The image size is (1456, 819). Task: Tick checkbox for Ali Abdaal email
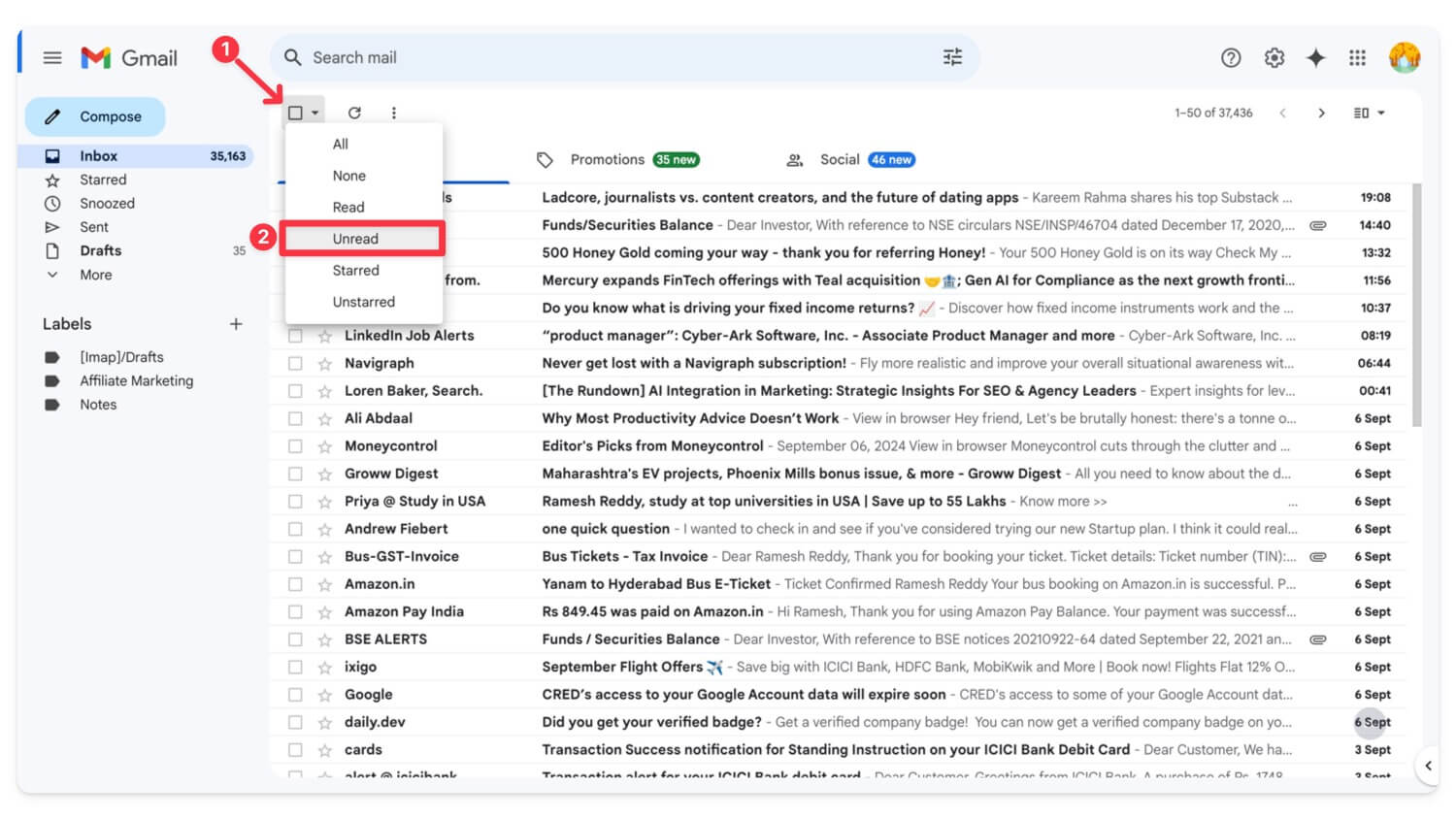tap(295, 419)
